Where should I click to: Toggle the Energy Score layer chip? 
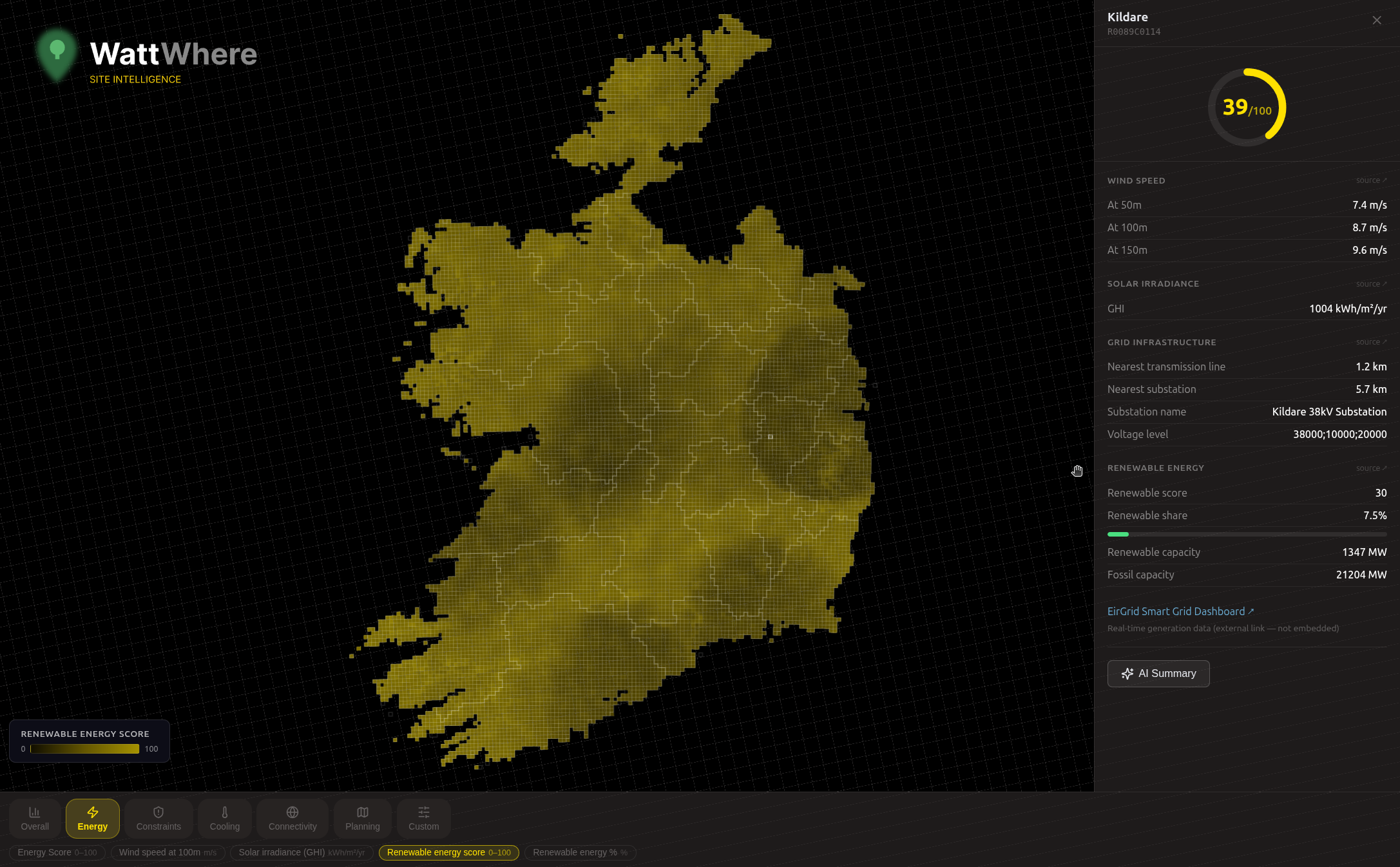(x=57, y=852)
